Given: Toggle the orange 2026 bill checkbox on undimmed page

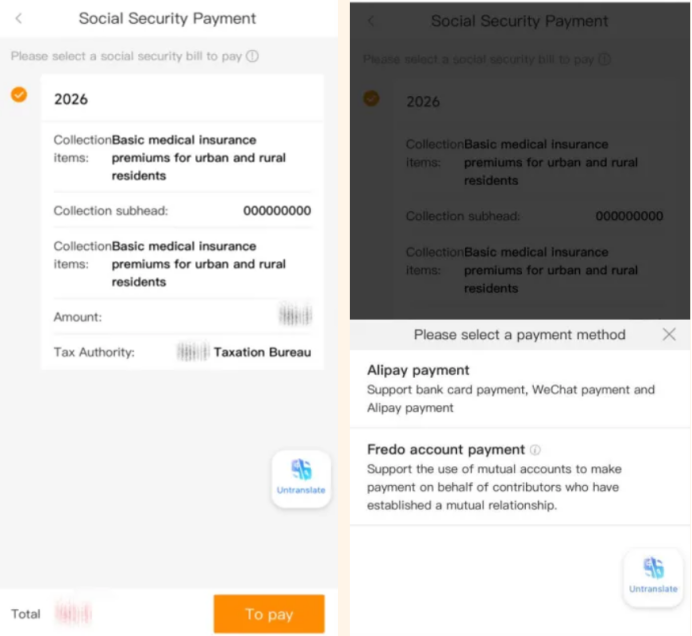Looking at the screenshot, I should point(19,95).
